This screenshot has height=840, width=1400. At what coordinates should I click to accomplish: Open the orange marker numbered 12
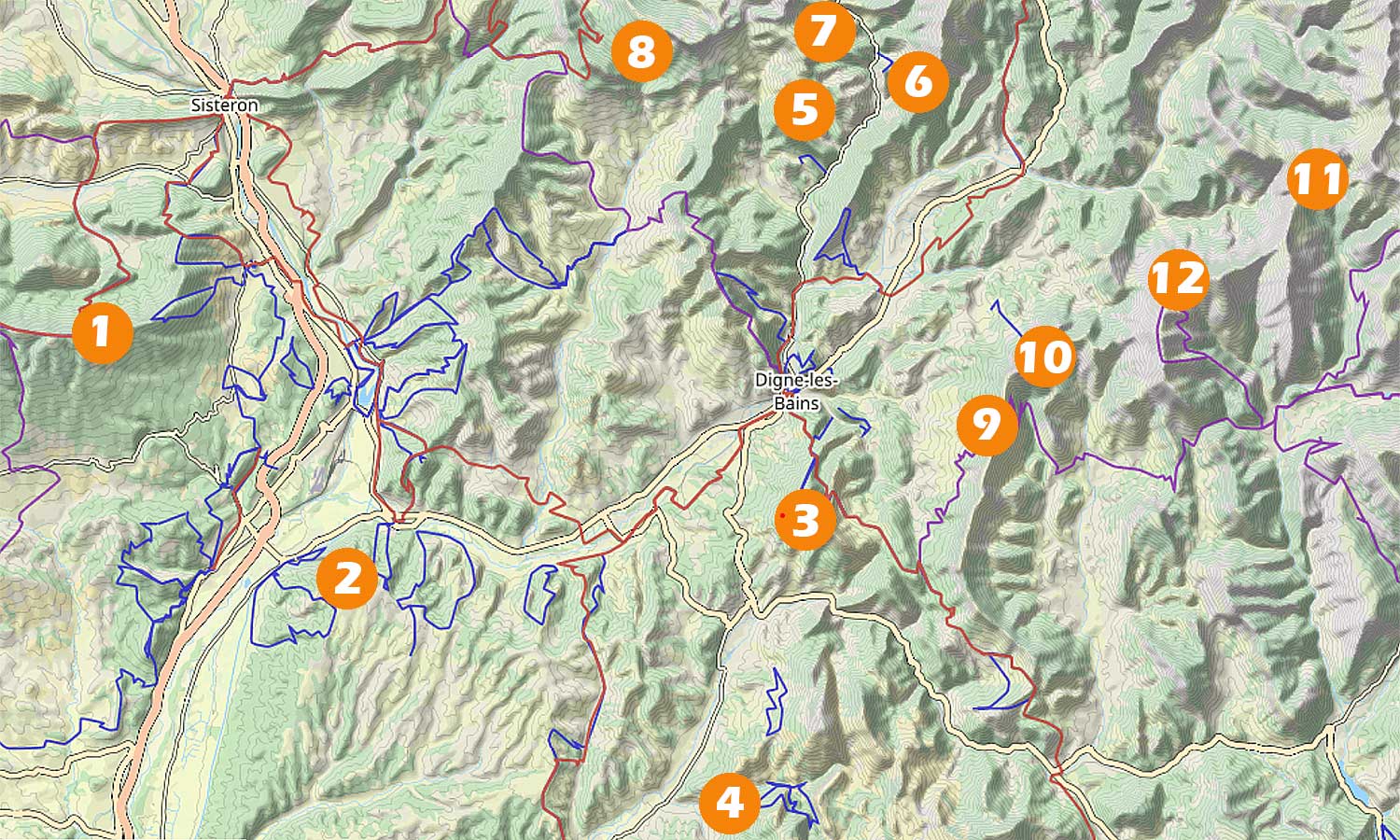pos(1179,279)
